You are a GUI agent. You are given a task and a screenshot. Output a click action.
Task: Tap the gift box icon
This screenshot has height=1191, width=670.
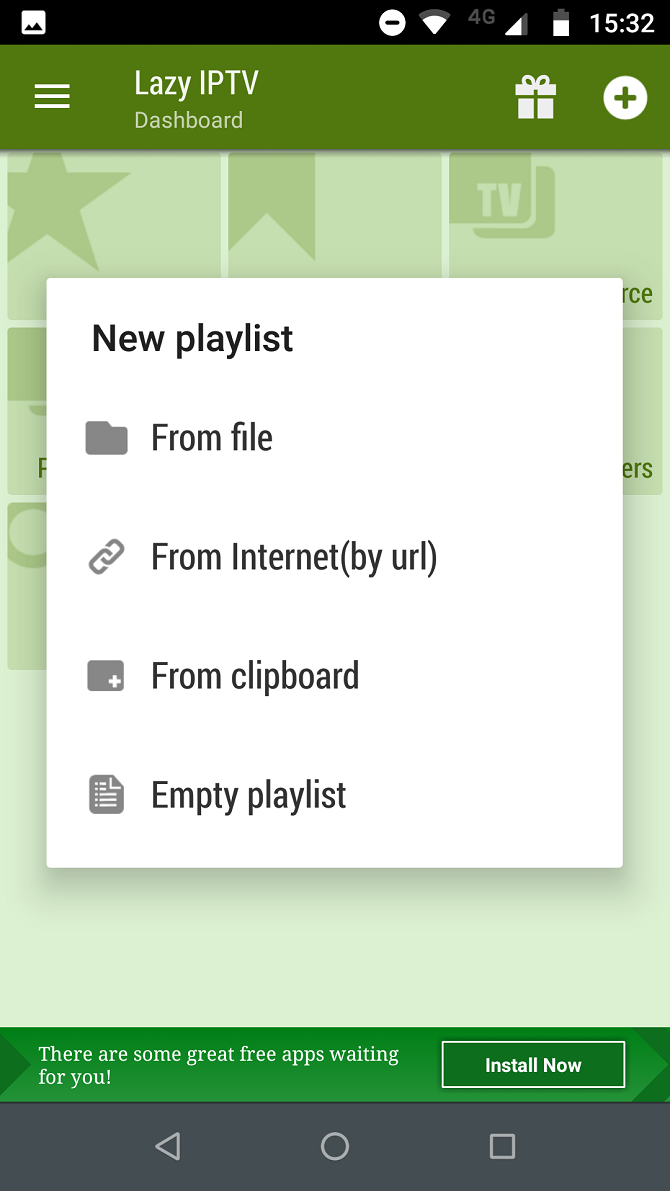coord(535,98)
